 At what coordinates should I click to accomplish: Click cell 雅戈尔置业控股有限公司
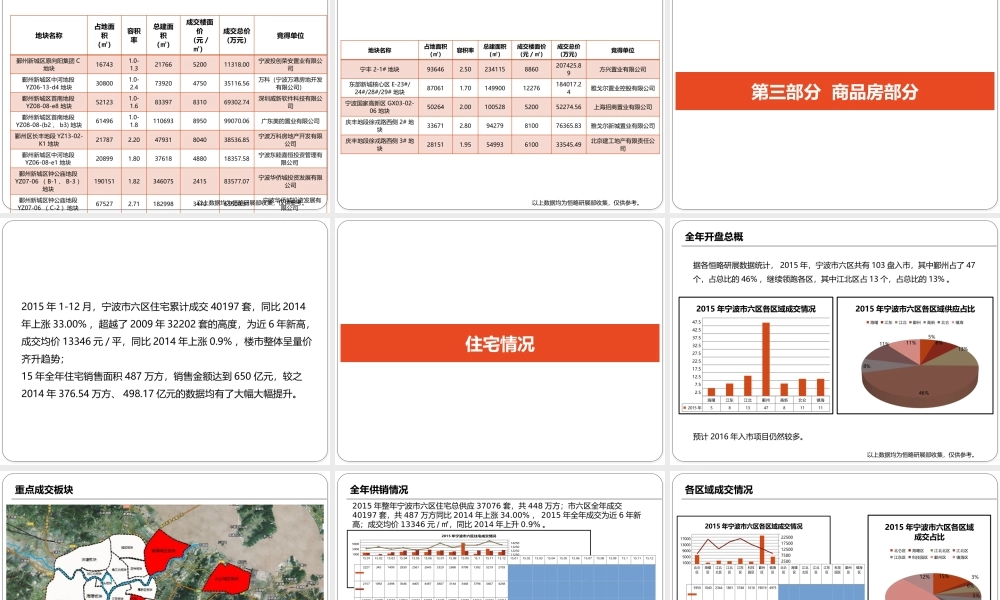pos(622,88)
